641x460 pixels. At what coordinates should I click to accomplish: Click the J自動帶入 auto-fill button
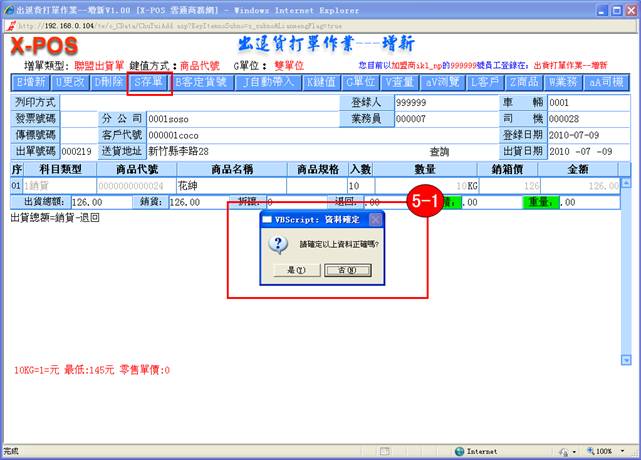pyautogui.click(x=269, y=81)
